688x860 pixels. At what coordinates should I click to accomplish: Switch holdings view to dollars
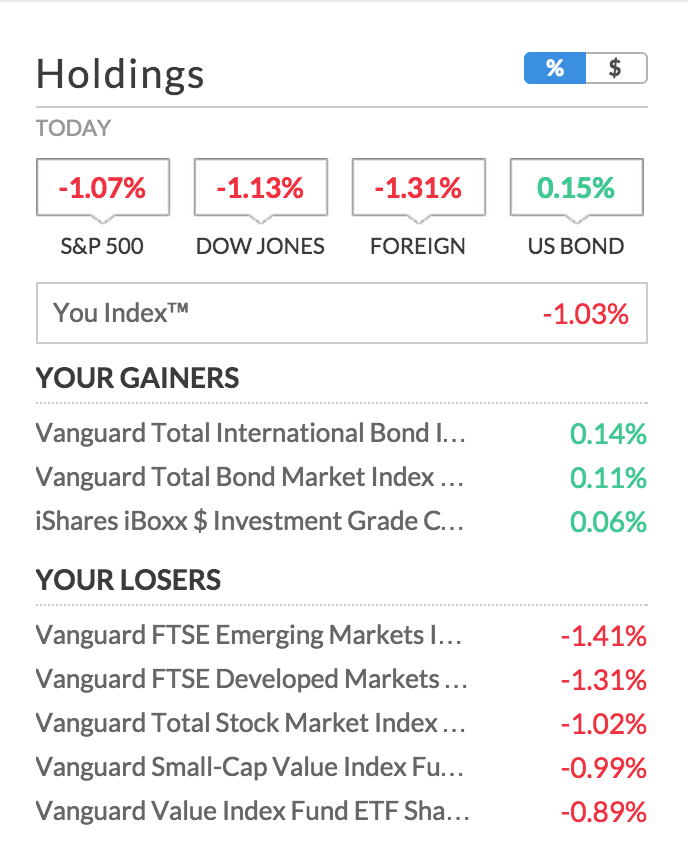[x=616, y=68]
